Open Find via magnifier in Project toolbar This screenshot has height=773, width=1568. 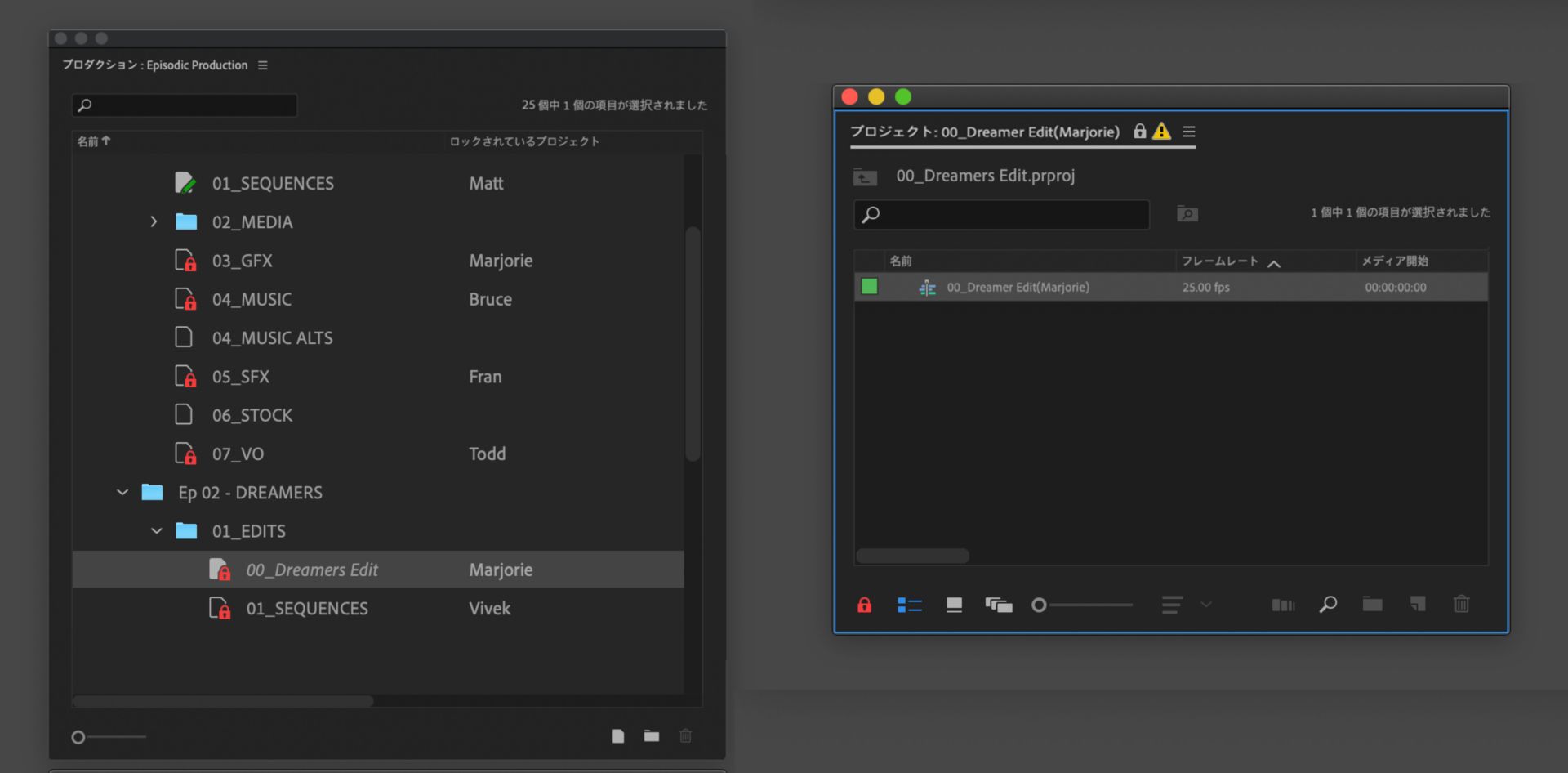pyautogui.click(x=1328, y=605)
